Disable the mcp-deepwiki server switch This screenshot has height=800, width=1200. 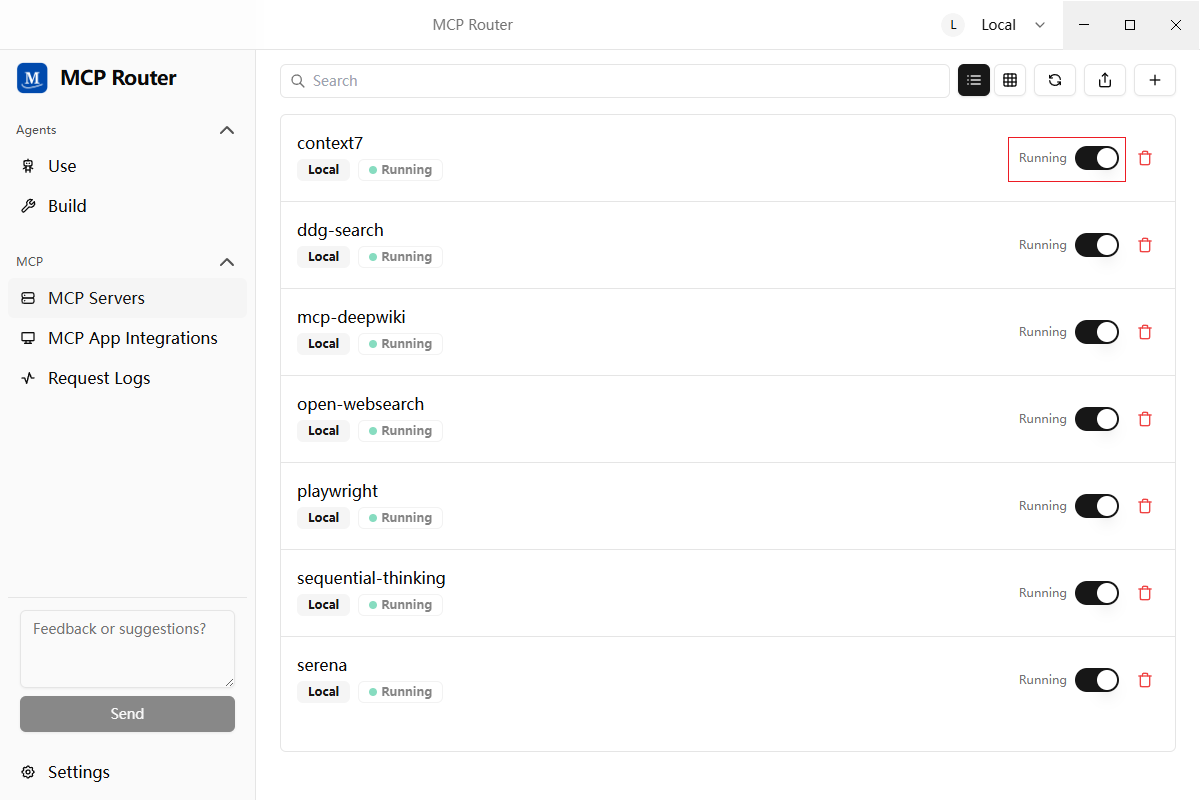point(1096,332)
